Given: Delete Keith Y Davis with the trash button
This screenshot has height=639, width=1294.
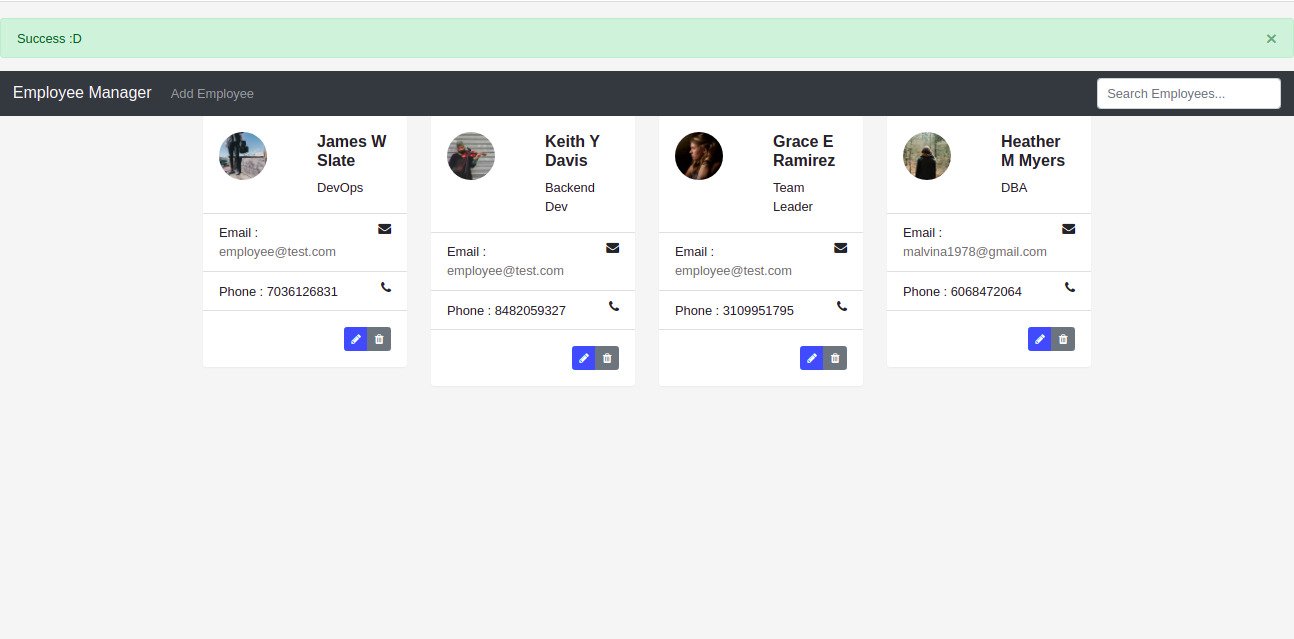Looking at the screenshot, I should [x=607, y=358].
